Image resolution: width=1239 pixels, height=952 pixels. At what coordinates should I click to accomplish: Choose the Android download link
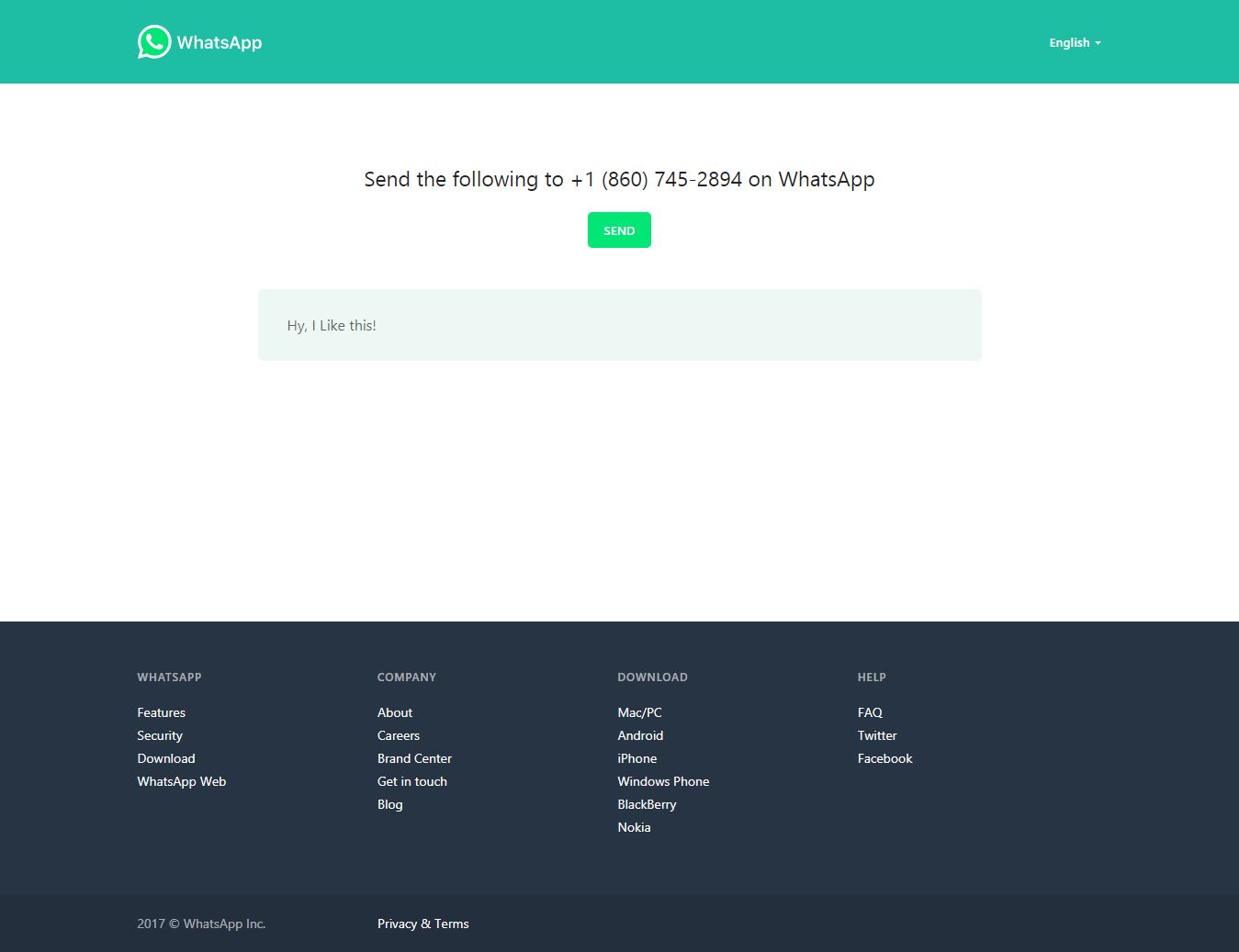tap(640, 735)
